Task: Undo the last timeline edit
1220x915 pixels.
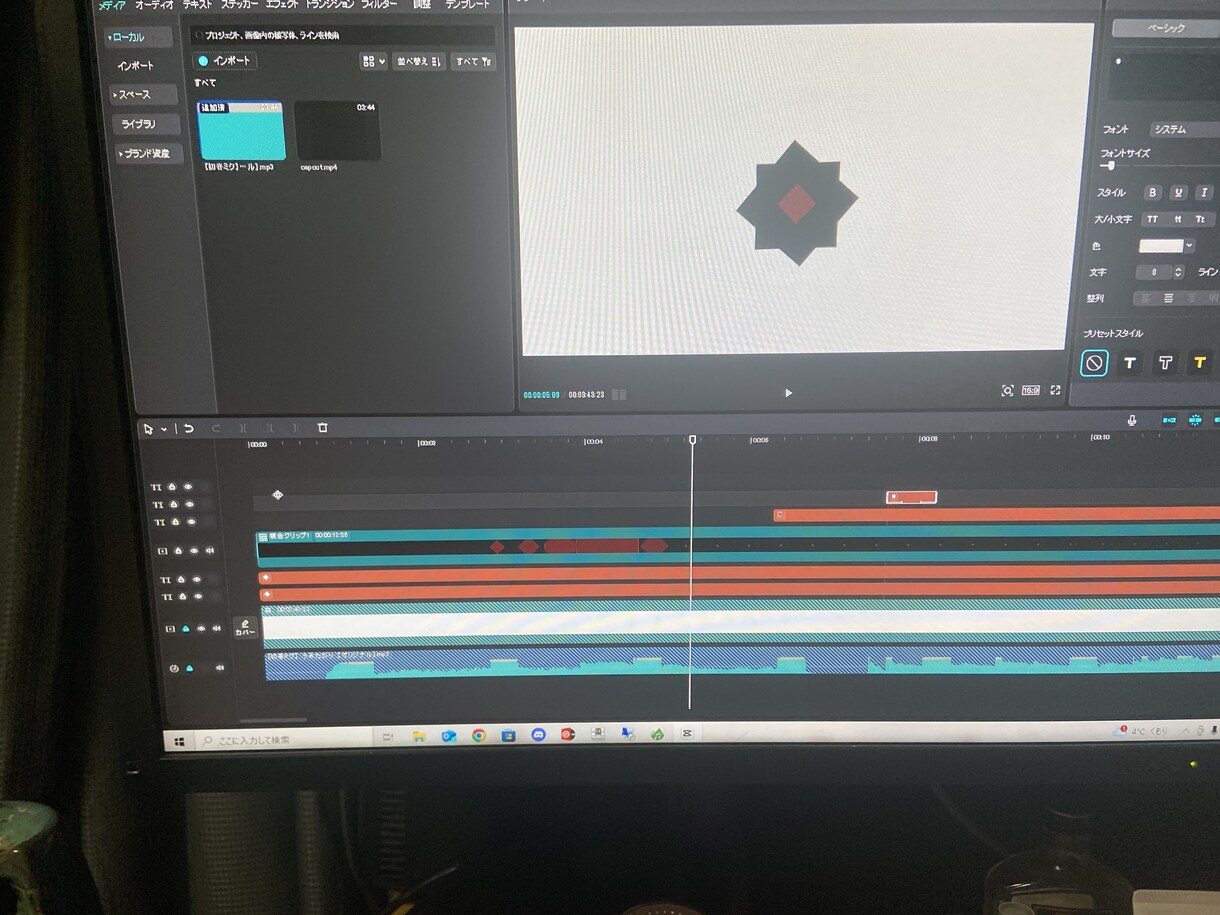Action: [x=189, y=428]
